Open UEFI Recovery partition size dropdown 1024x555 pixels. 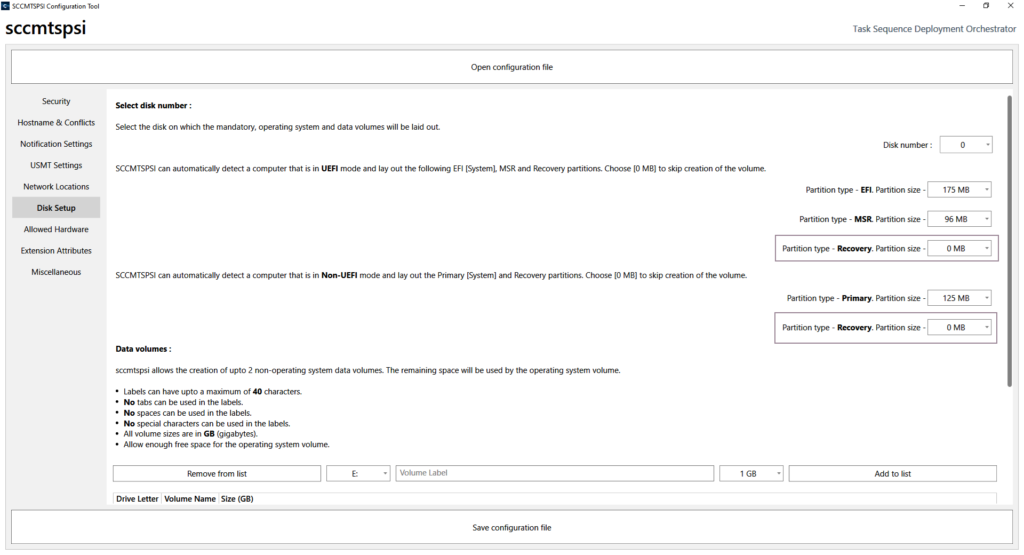(959, 248)
